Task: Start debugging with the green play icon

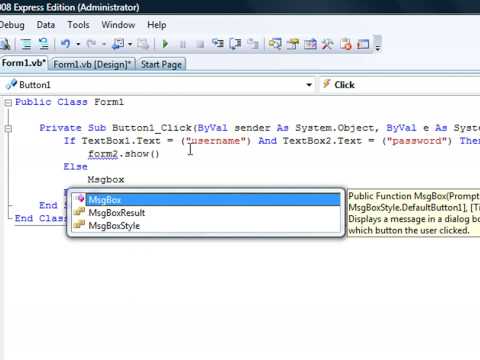Action: [x=165, y=44]
